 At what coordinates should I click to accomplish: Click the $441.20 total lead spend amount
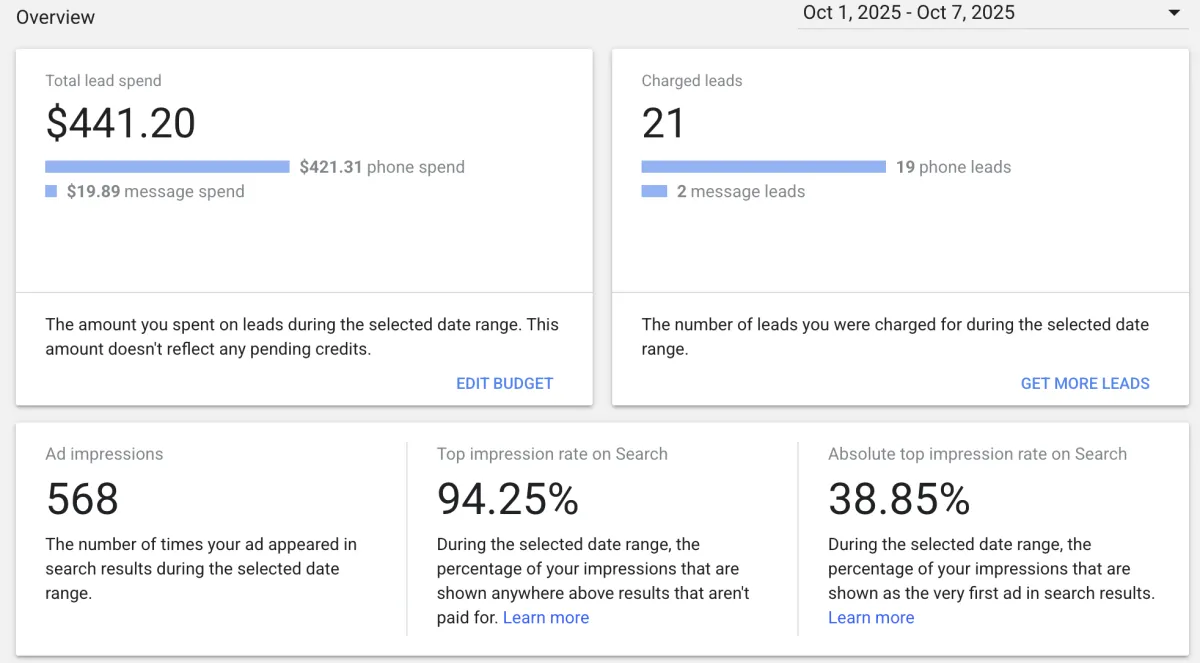(x=121, y=123)
